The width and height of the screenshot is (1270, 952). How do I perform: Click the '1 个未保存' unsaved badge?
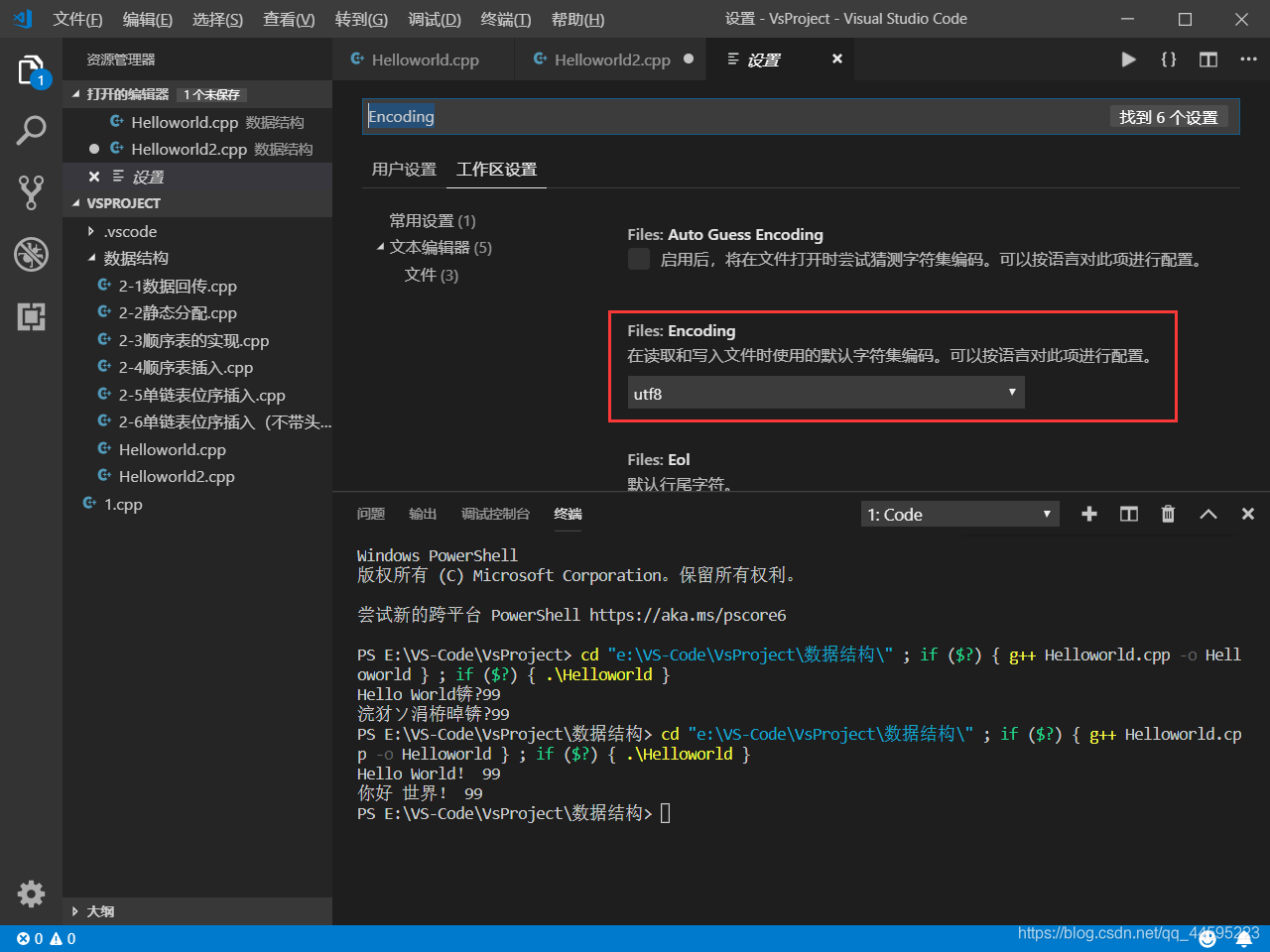click(x=211, y=94)
